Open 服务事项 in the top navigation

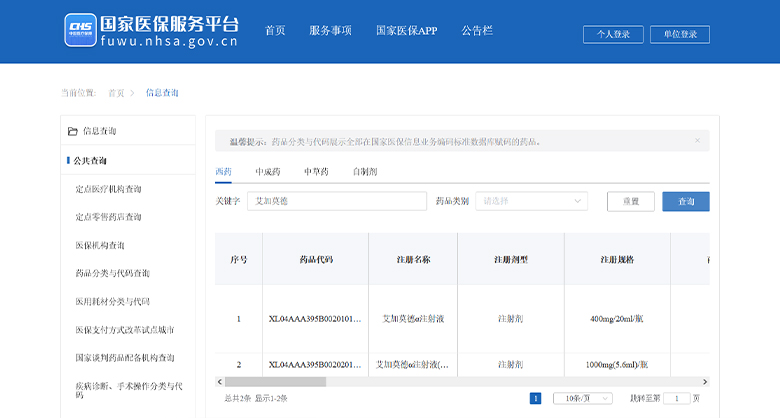click(330, 31)
